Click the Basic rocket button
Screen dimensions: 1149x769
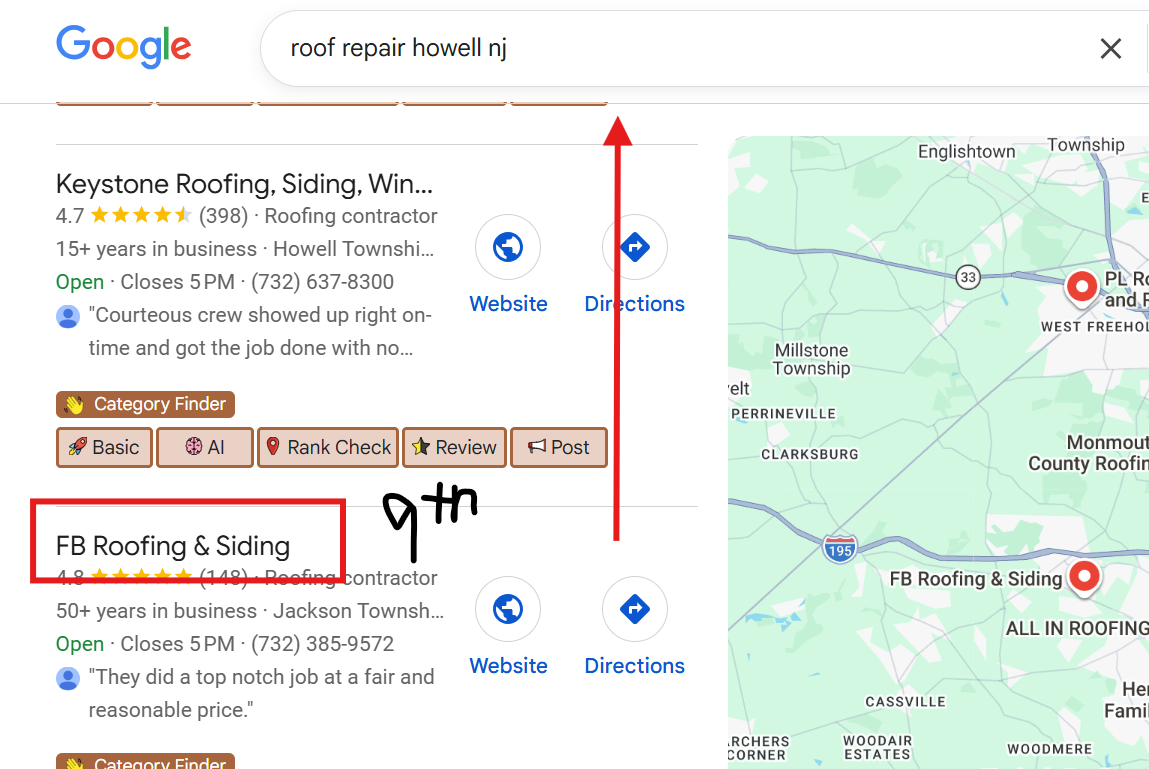pos(104,447)
